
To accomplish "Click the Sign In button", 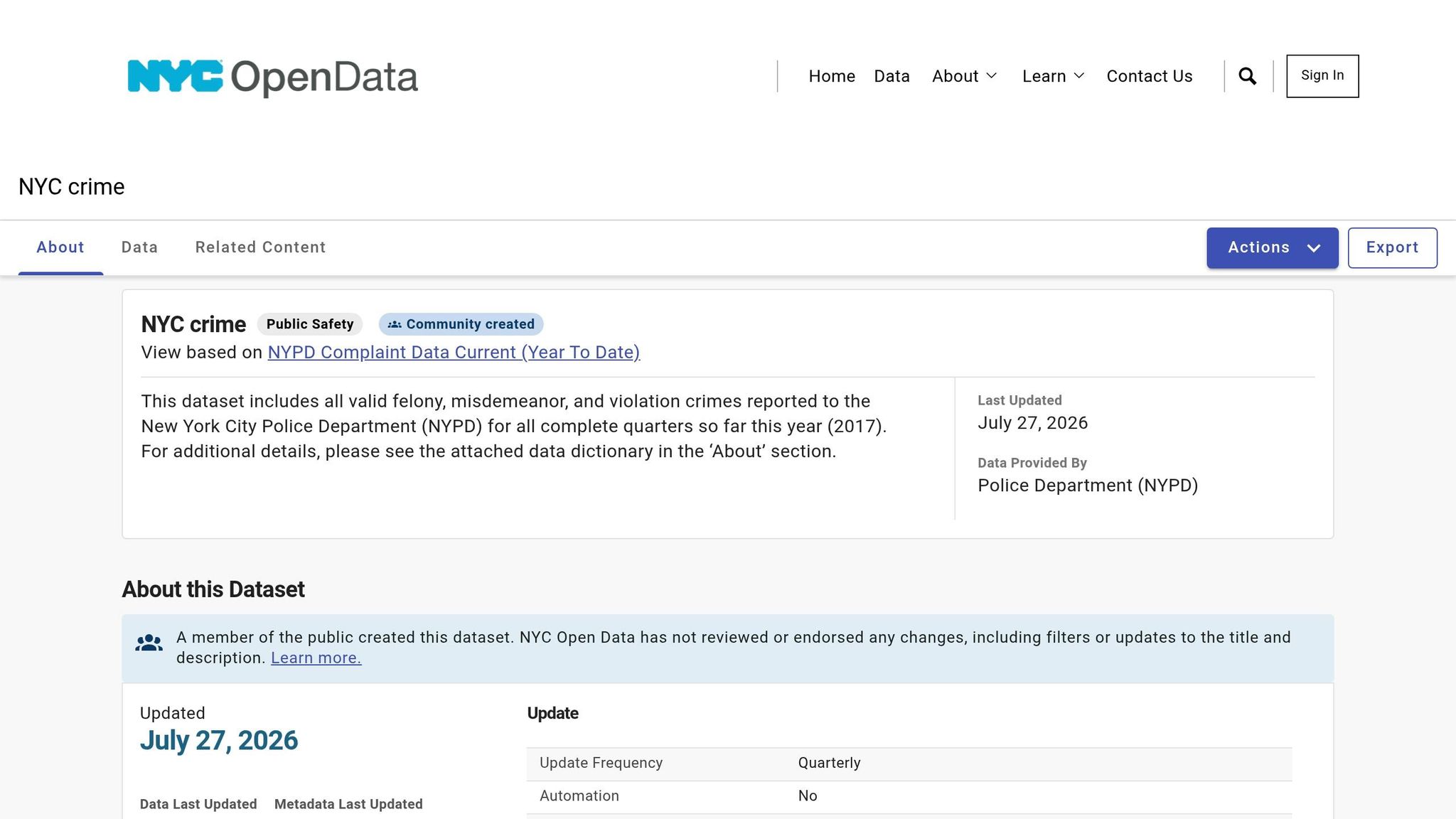I will click(1322, 76).
